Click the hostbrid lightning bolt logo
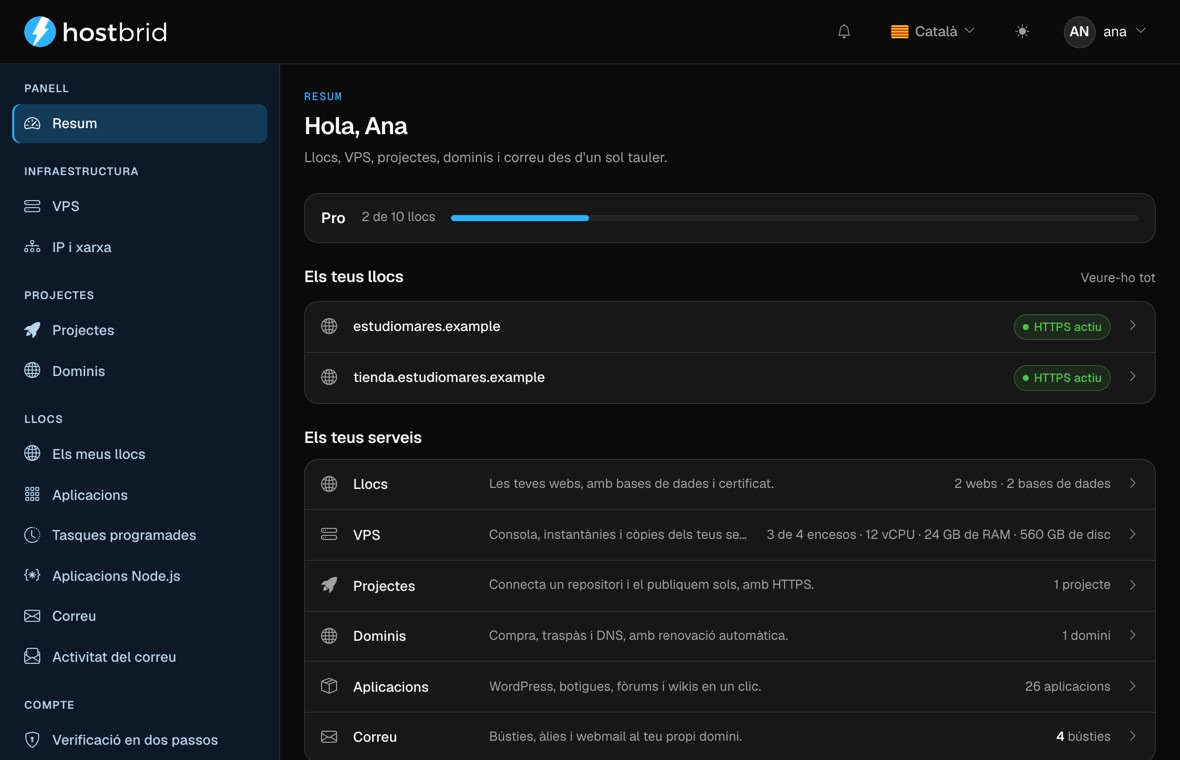Screen dimensions: 1180x760 click(40, 32)
